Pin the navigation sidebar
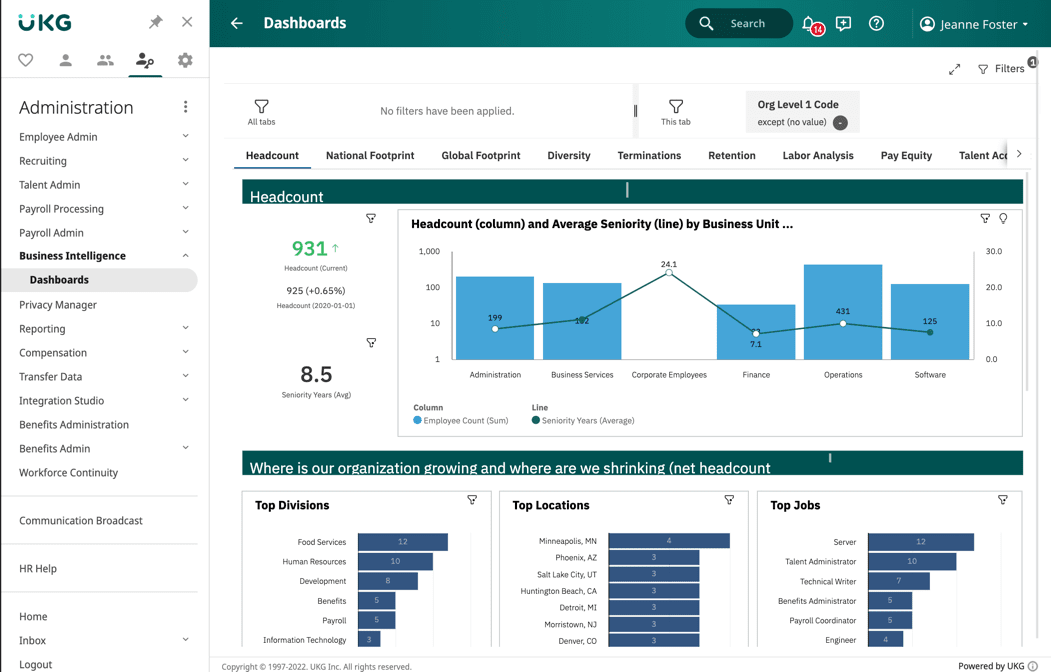Image resolution: width=1051 pixels, height=672 pixels. (156, 22)
